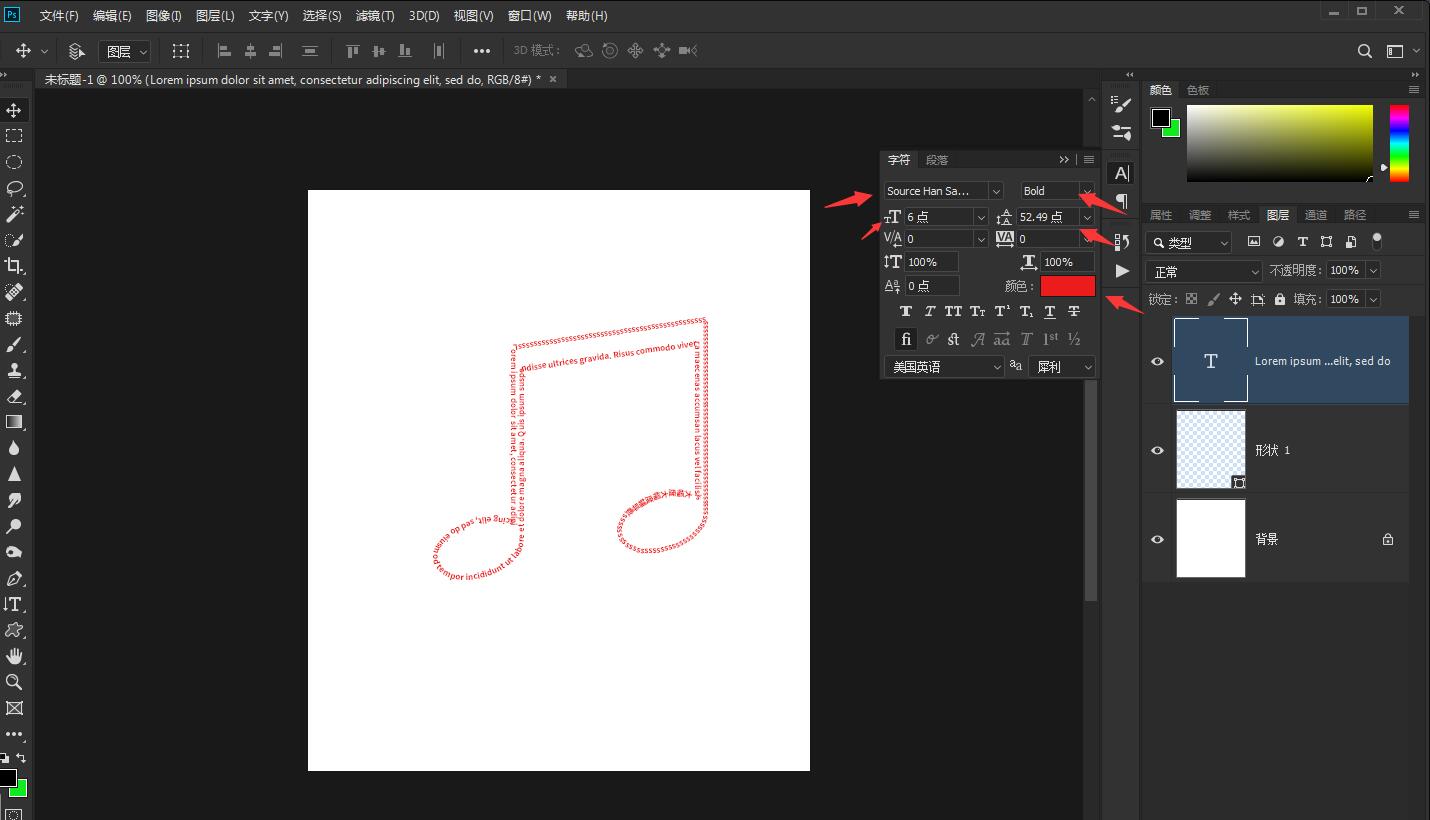This screenshot has width=1430, height=820.
Task: Select the Vertical Type tool
Action: point(14,604)
